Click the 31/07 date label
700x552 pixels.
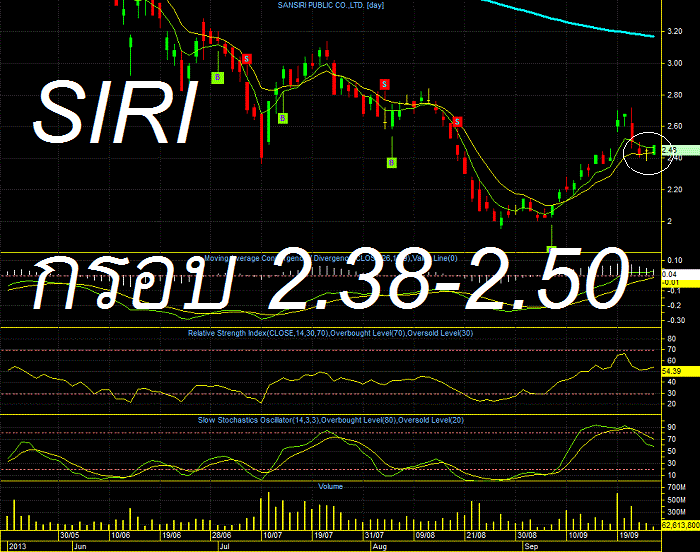point(374,535)
